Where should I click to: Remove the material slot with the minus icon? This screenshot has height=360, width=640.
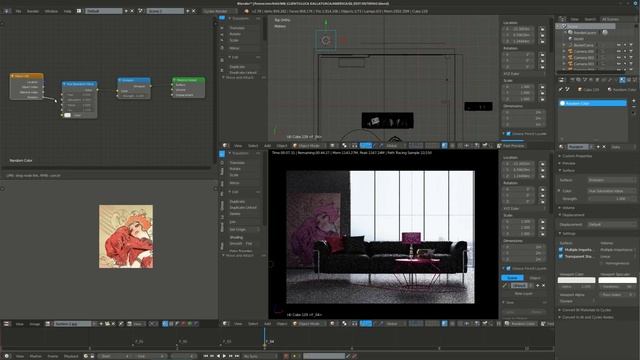pyautogui.click(x=634, y=107)
